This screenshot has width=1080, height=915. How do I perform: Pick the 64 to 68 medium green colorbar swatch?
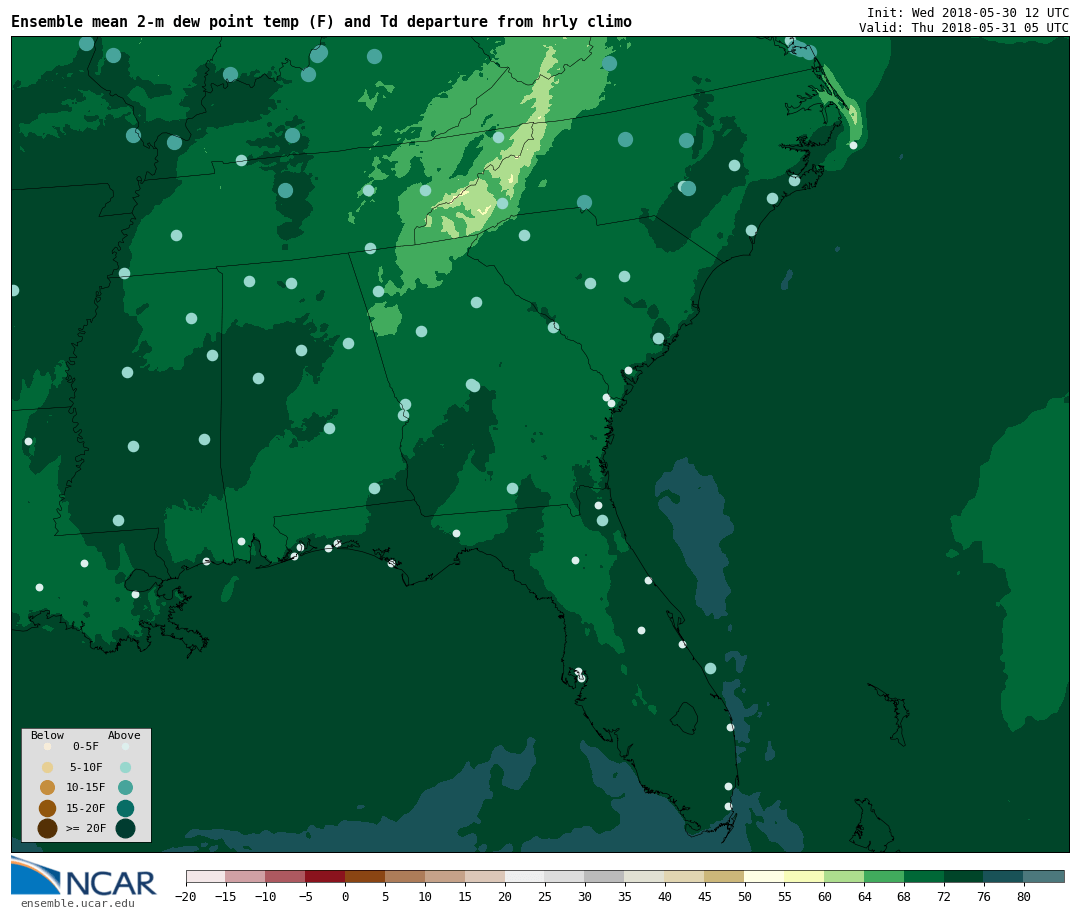coord(884,876)
